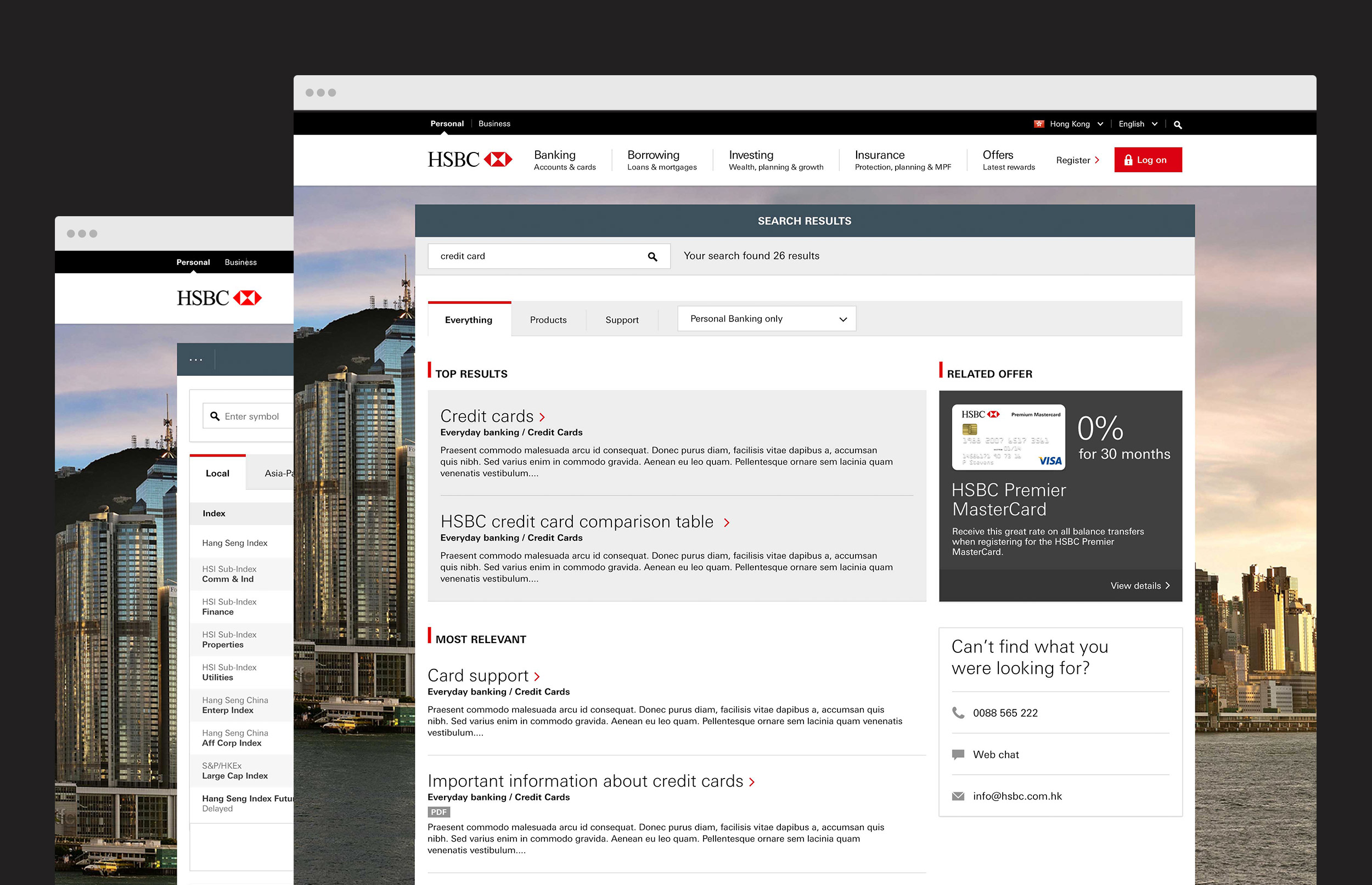
Task: Select Business in back window top bar
Action: tap(240, 262)
